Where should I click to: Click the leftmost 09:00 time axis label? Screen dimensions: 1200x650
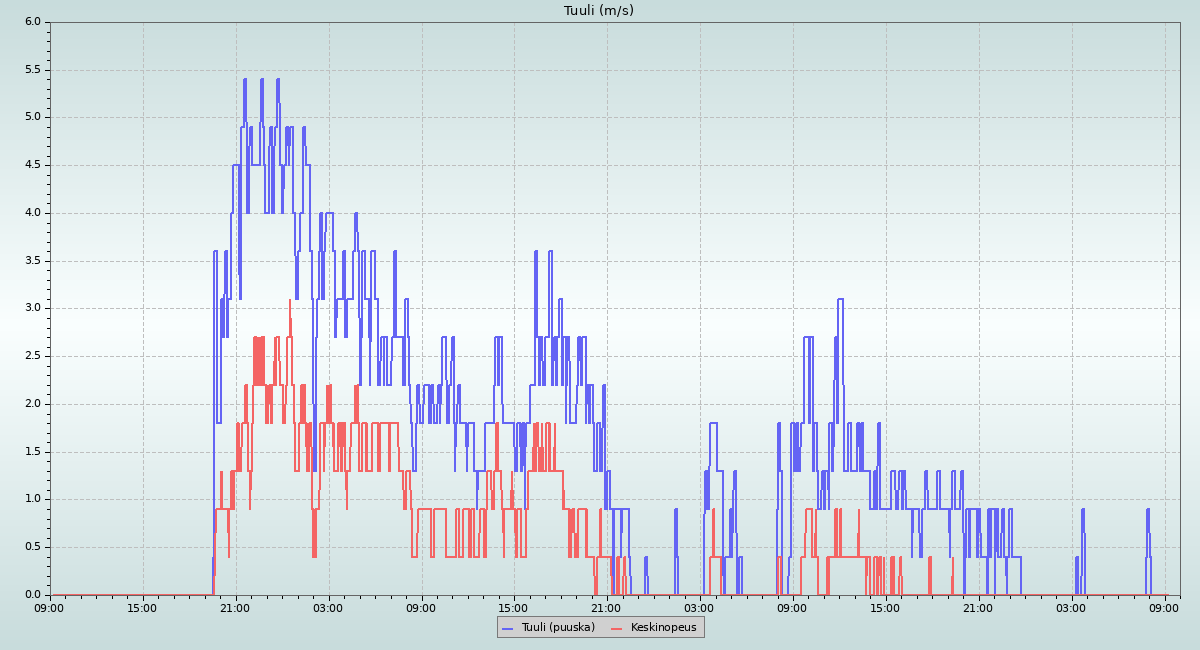(x=50, y=607)
